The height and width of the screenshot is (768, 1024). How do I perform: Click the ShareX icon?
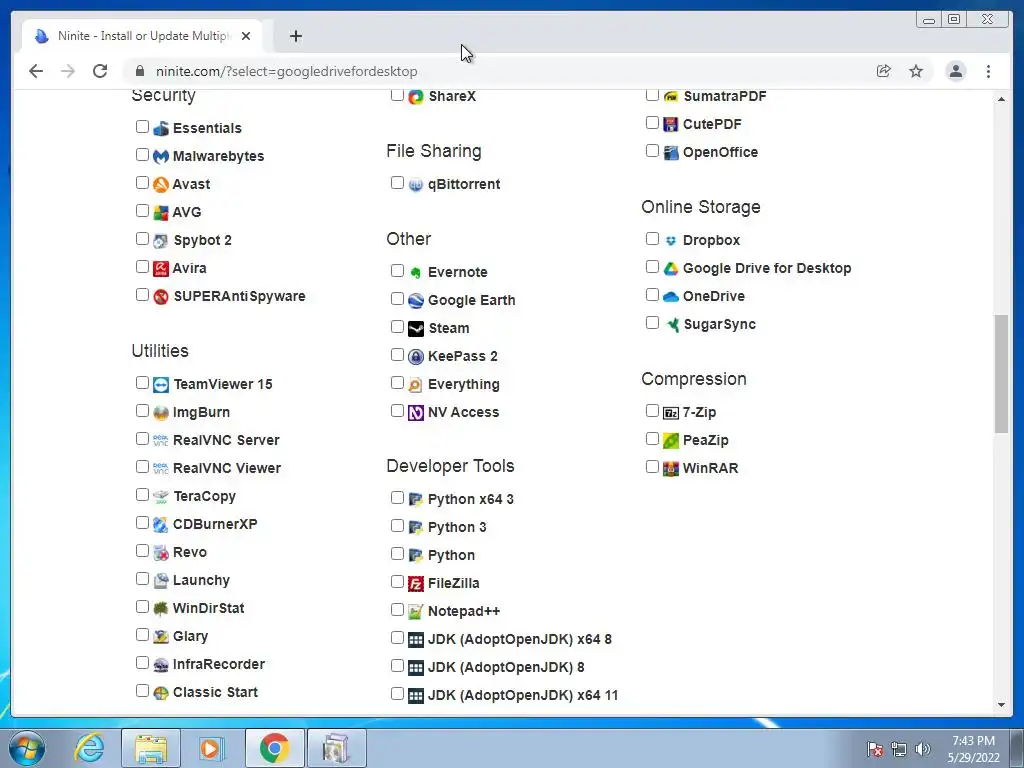pos(416,97)
